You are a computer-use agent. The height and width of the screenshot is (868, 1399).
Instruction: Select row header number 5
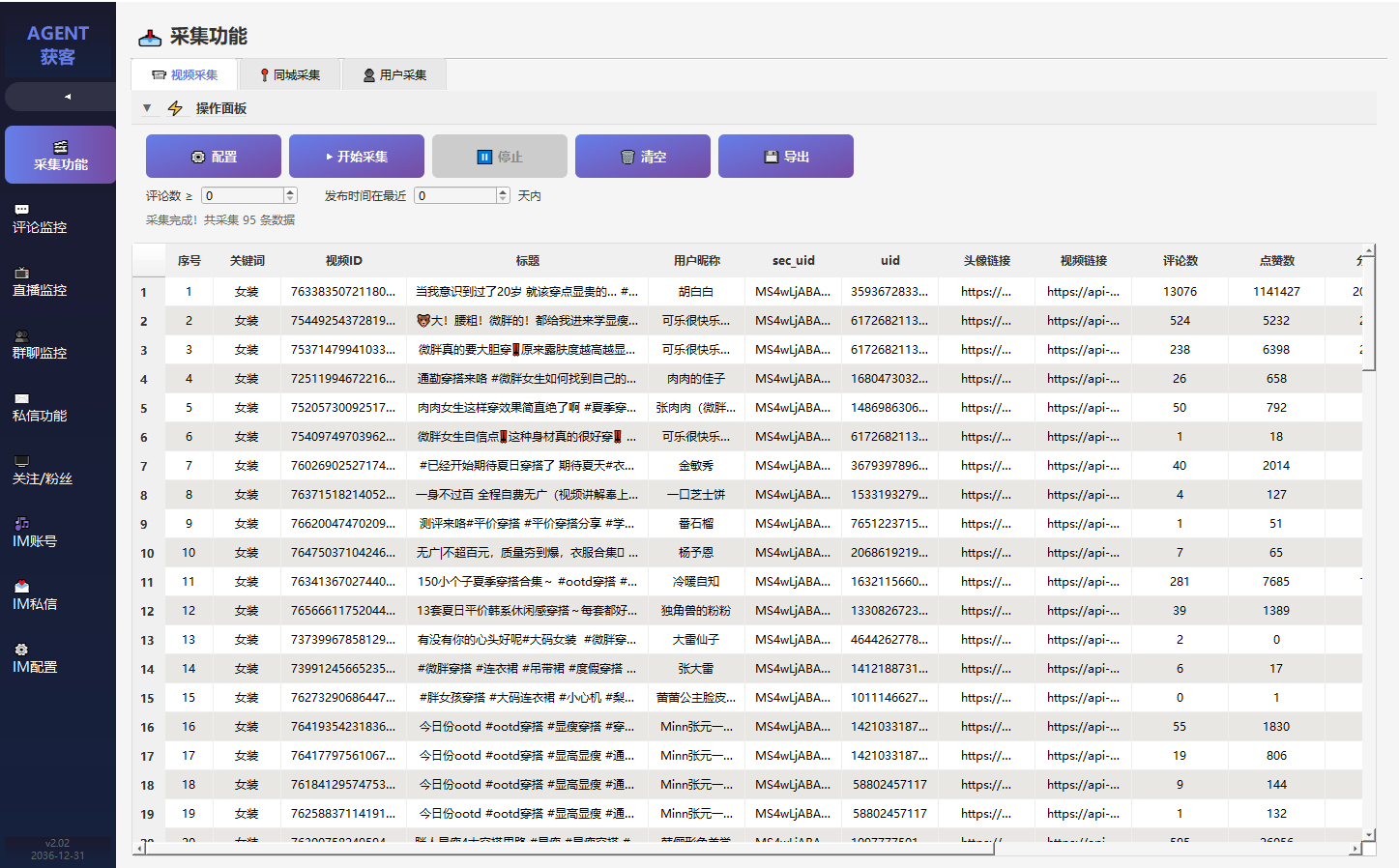[x=149, y=408]
